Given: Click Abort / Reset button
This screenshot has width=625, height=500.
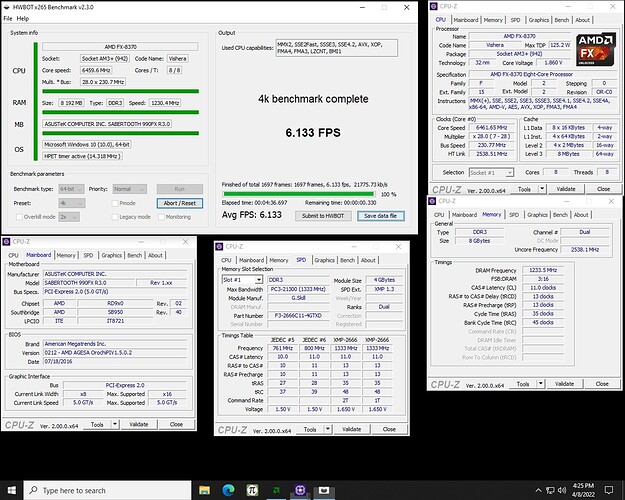Looking at the screenshot, I should tap(180, 203).
